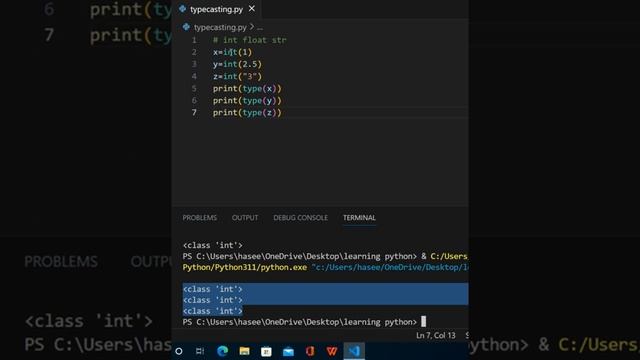
Task: Click the comment line '# int float str'
Action: click(249, 40)
